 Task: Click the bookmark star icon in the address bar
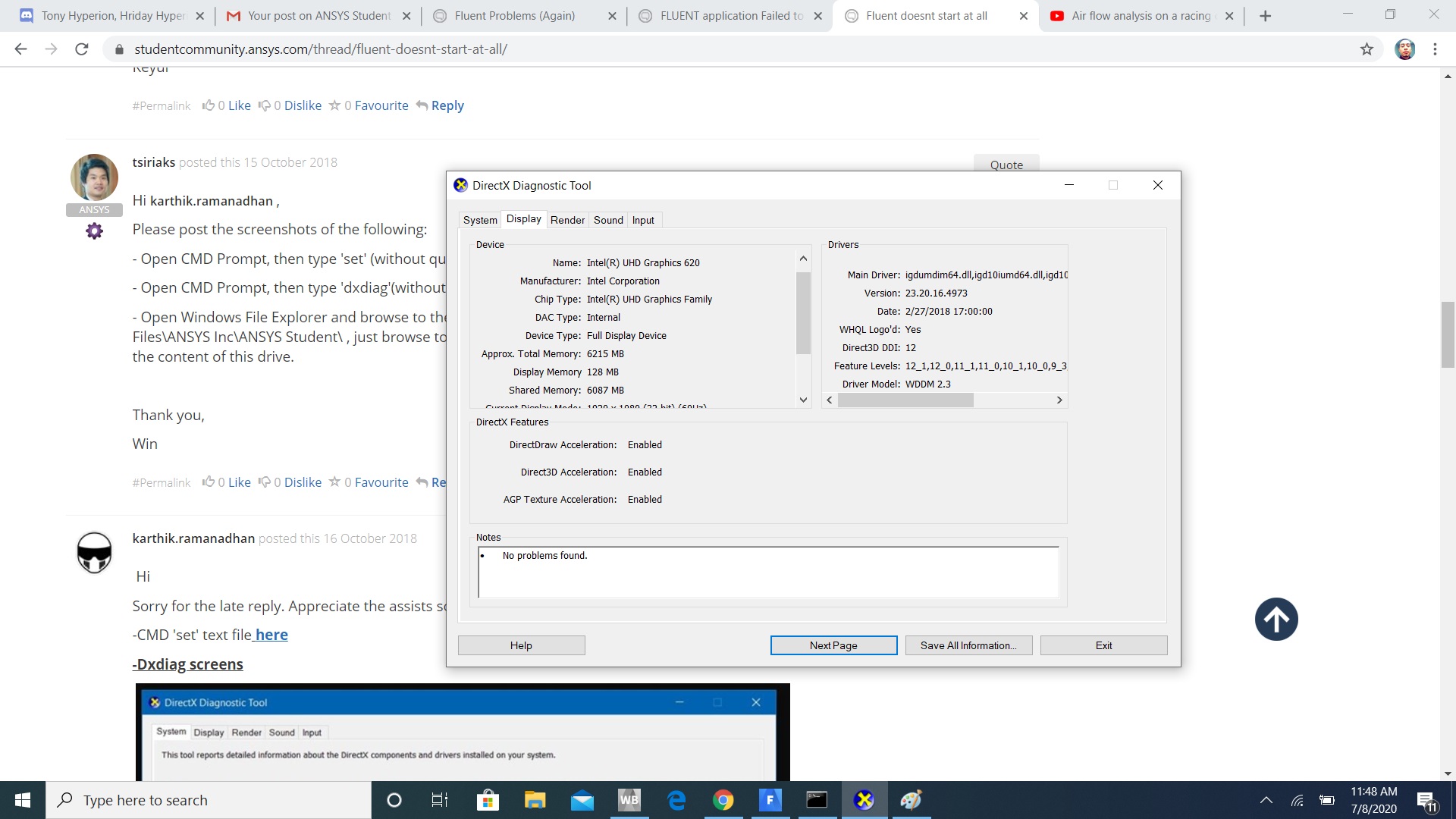pos(1367,49)
